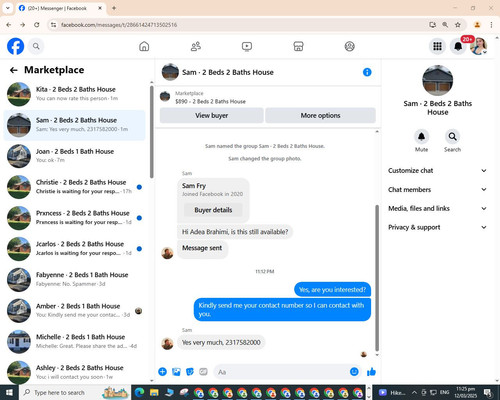500x400 pixels.
Task: Click the chat messages scrollbar
Action: coord(377,278)
